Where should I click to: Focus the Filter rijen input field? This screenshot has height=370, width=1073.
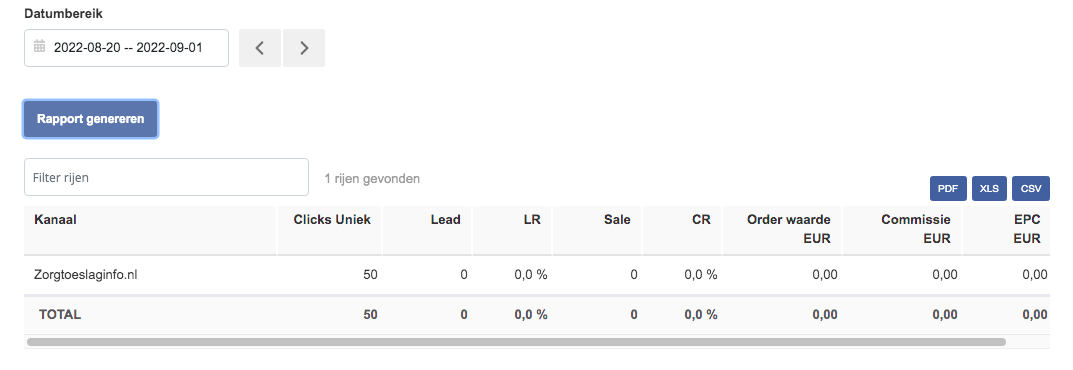point(166,177)
